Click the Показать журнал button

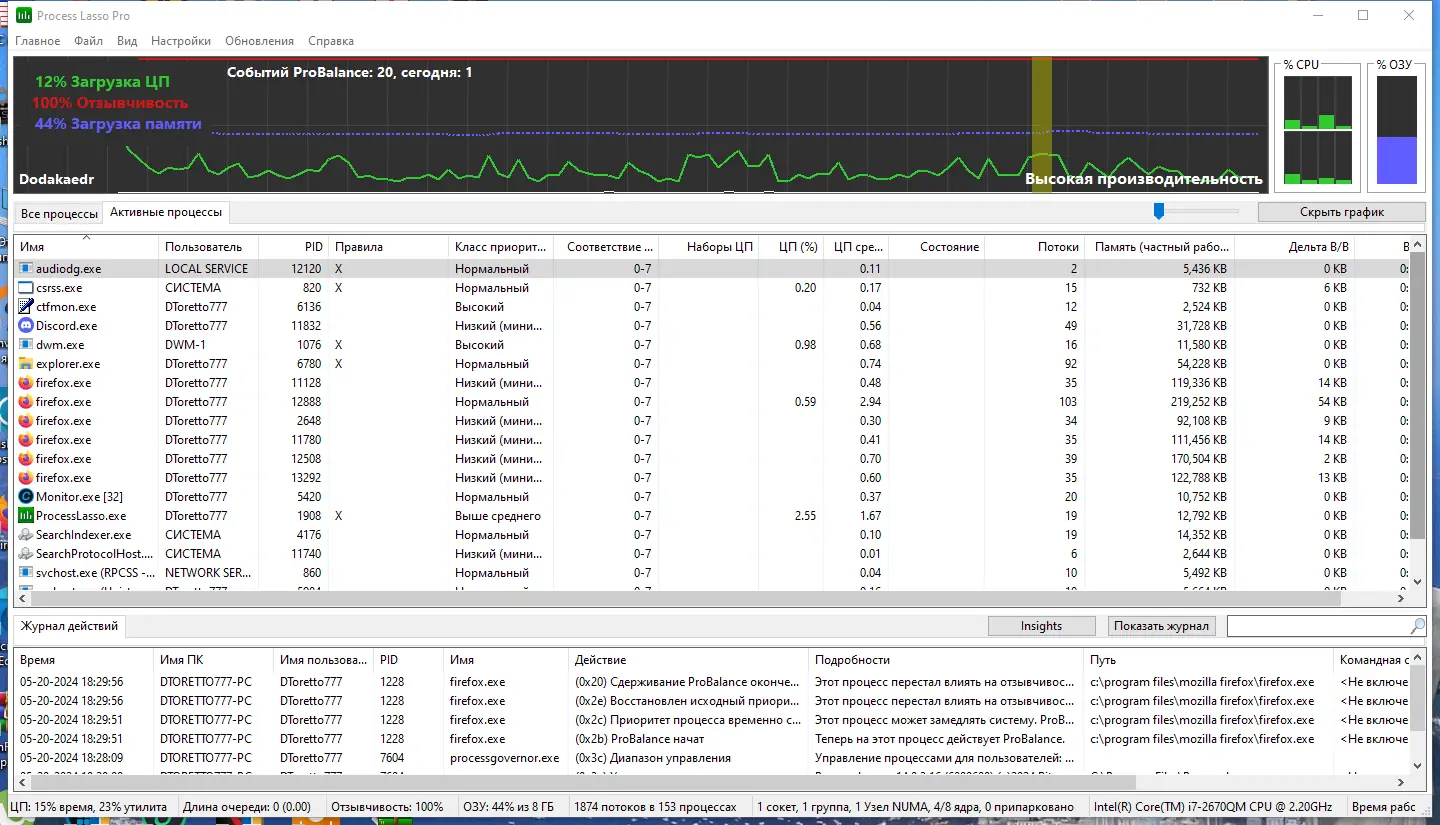coord(1162,626)
